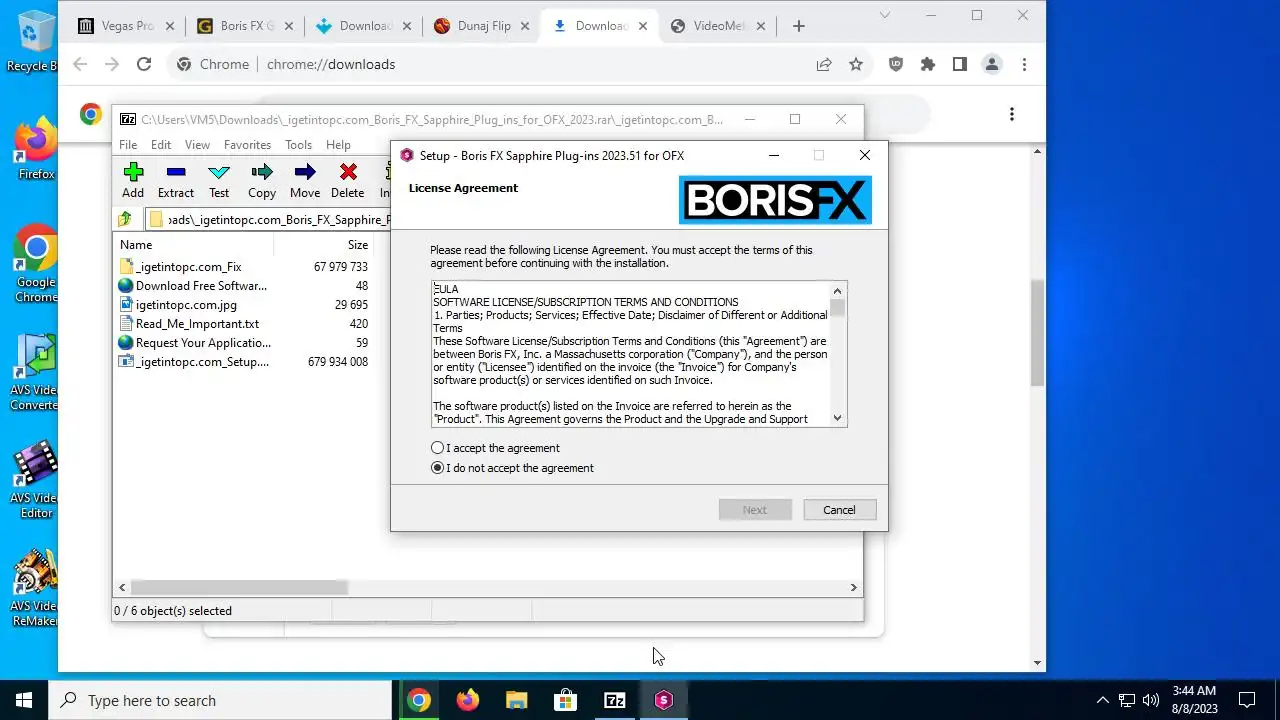1280x720 pixels.
Task: Open Firefox from the desktop shortcut
Action: (x=36, y=148)
